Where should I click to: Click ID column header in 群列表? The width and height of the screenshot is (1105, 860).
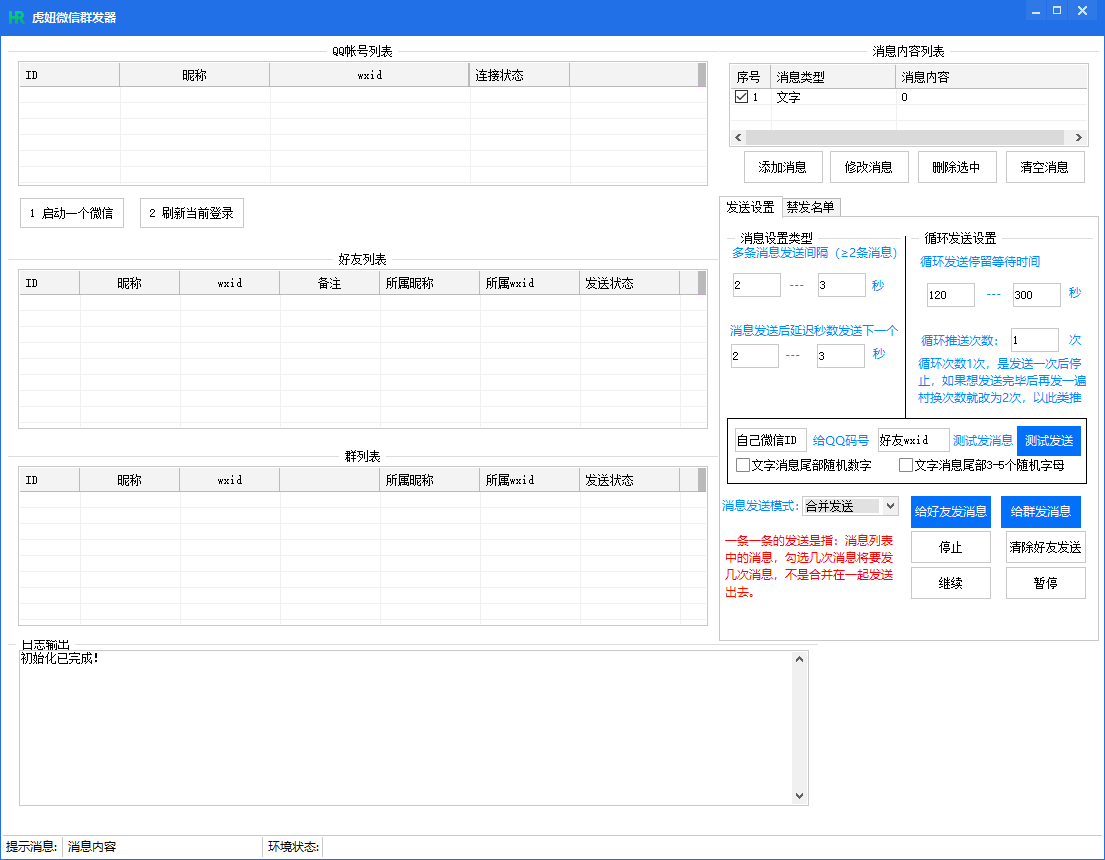49,480
